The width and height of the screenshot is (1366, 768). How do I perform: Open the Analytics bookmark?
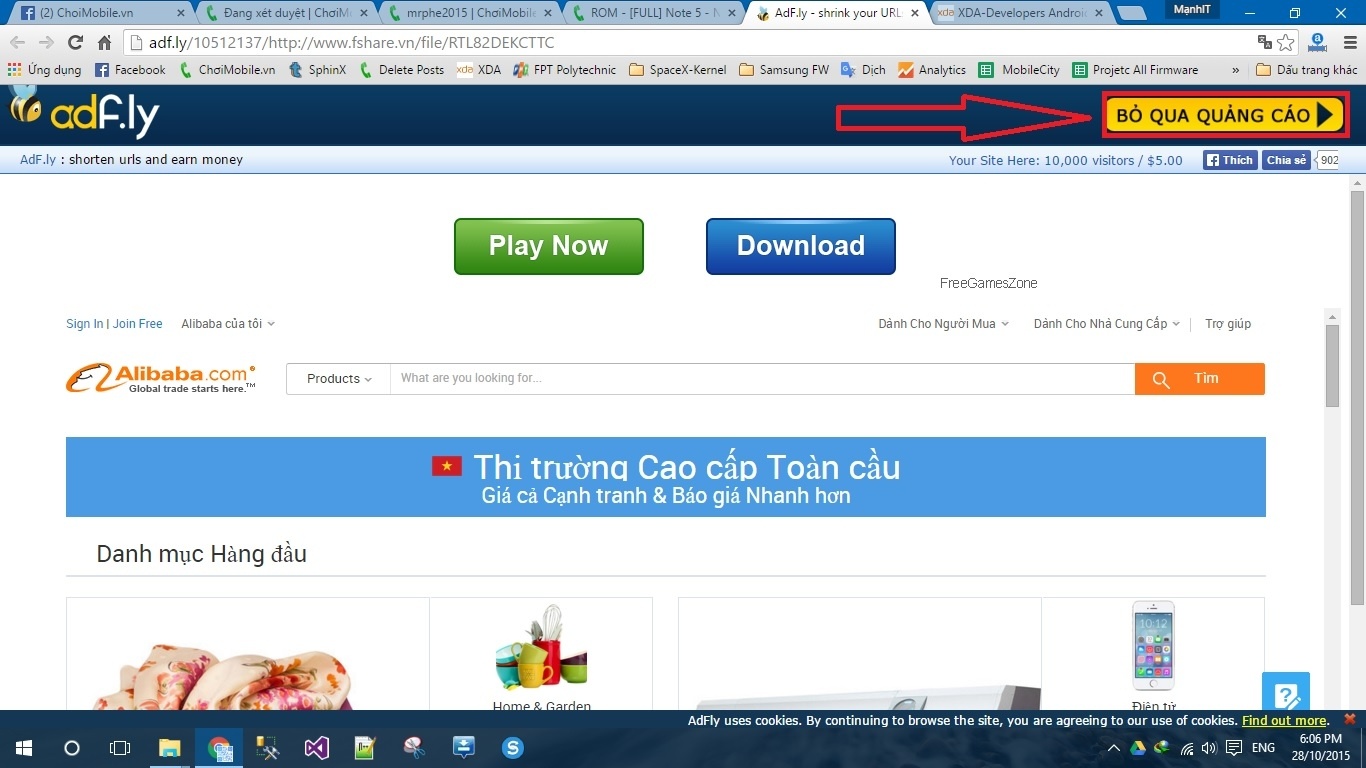click(x=932, y=70)
